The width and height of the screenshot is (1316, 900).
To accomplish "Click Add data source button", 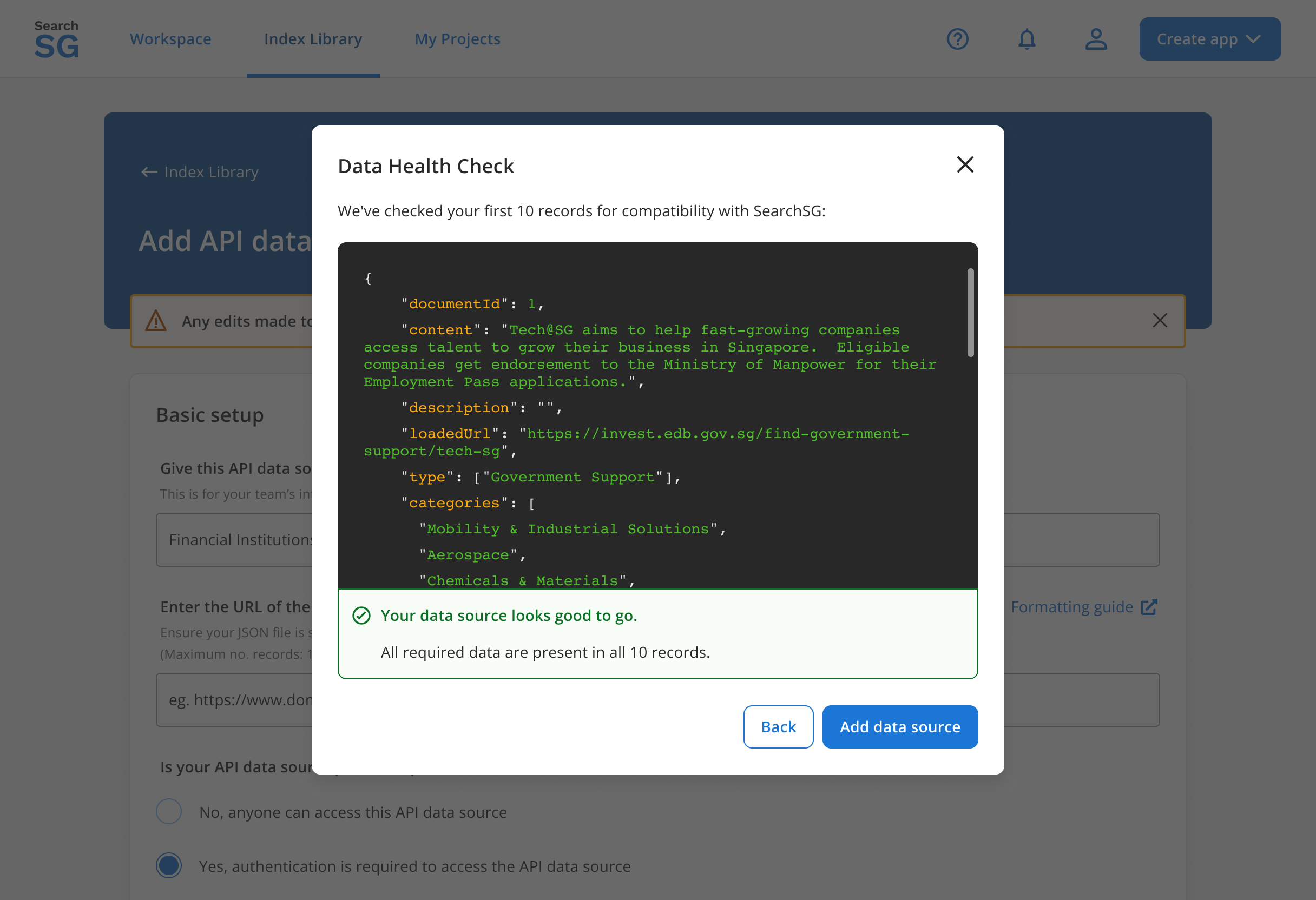I will click(x=900, y=727).
